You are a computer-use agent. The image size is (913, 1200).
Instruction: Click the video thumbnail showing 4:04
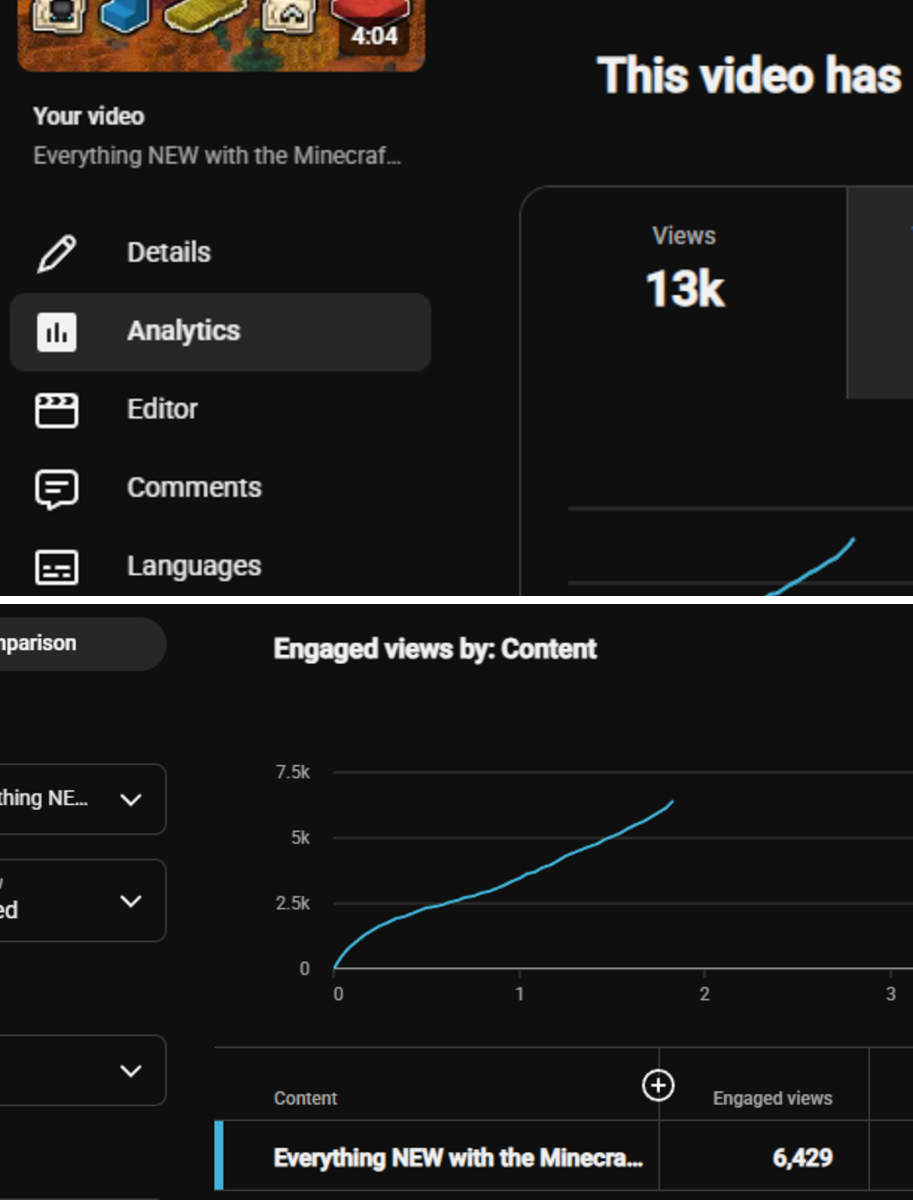click(x=221, y=35)
